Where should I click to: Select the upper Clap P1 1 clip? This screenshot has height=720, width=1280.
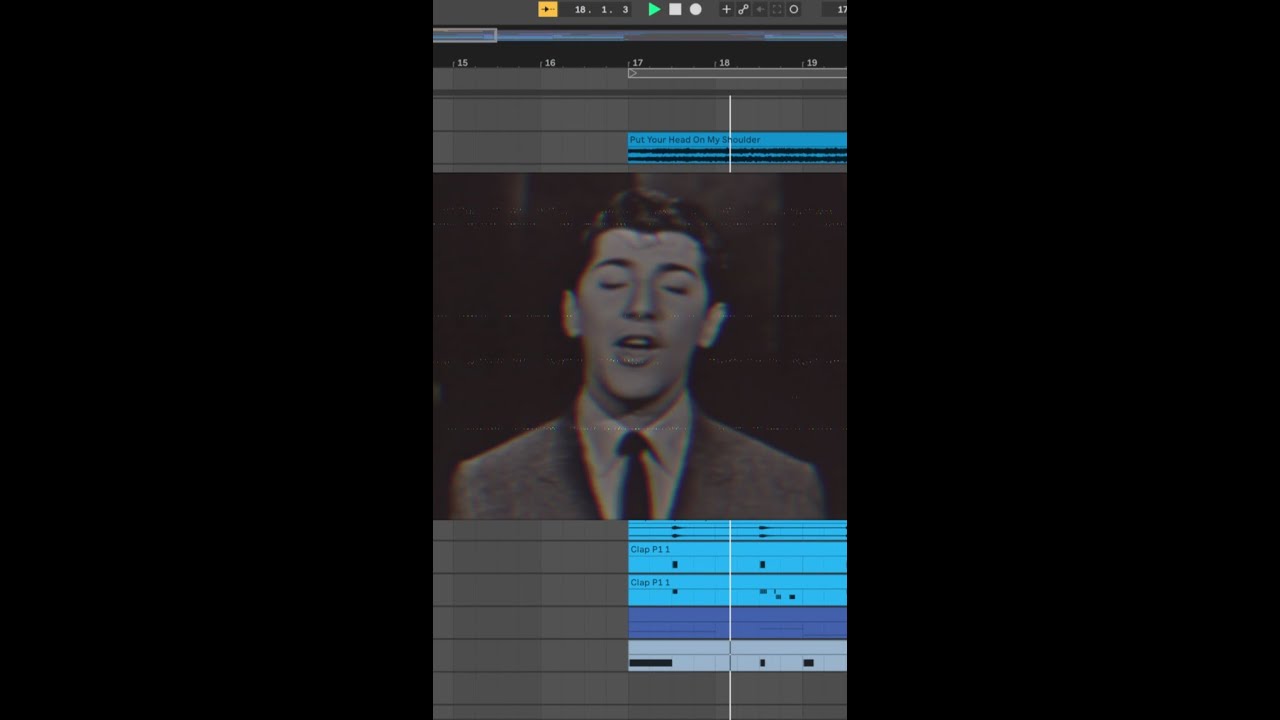tap(737, 557)
